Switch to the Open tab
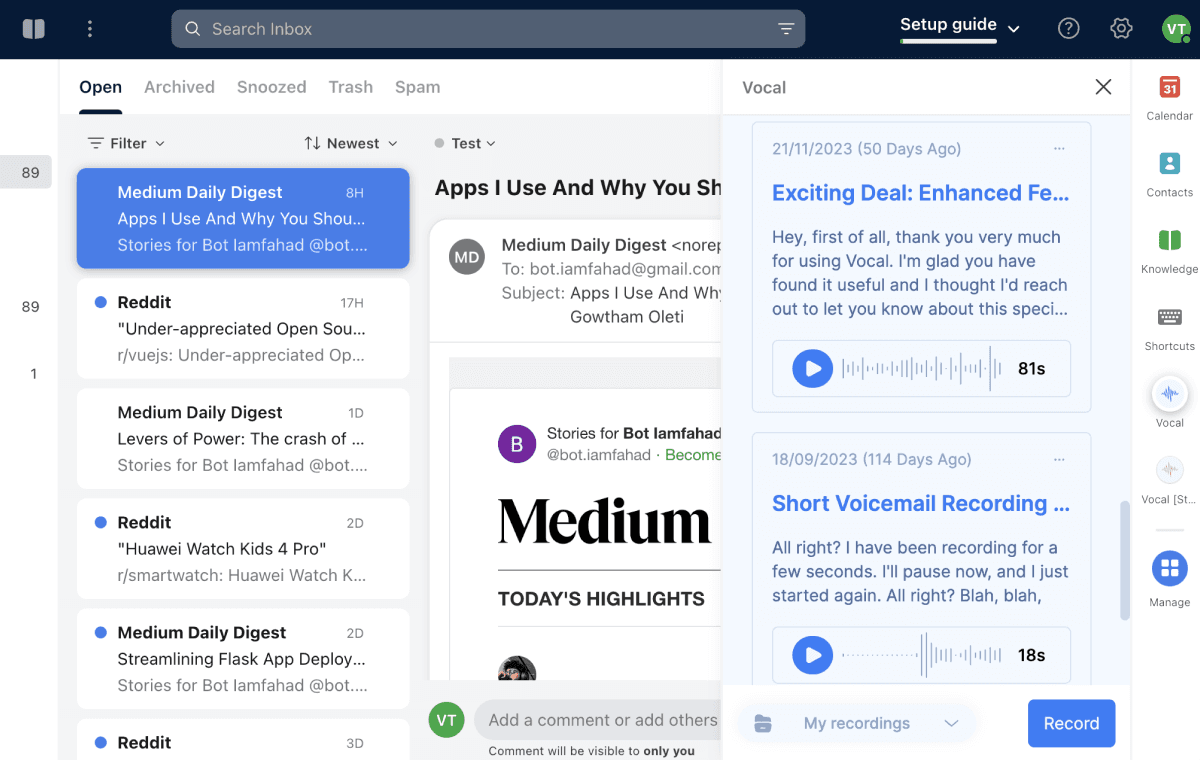 (100, 87)
